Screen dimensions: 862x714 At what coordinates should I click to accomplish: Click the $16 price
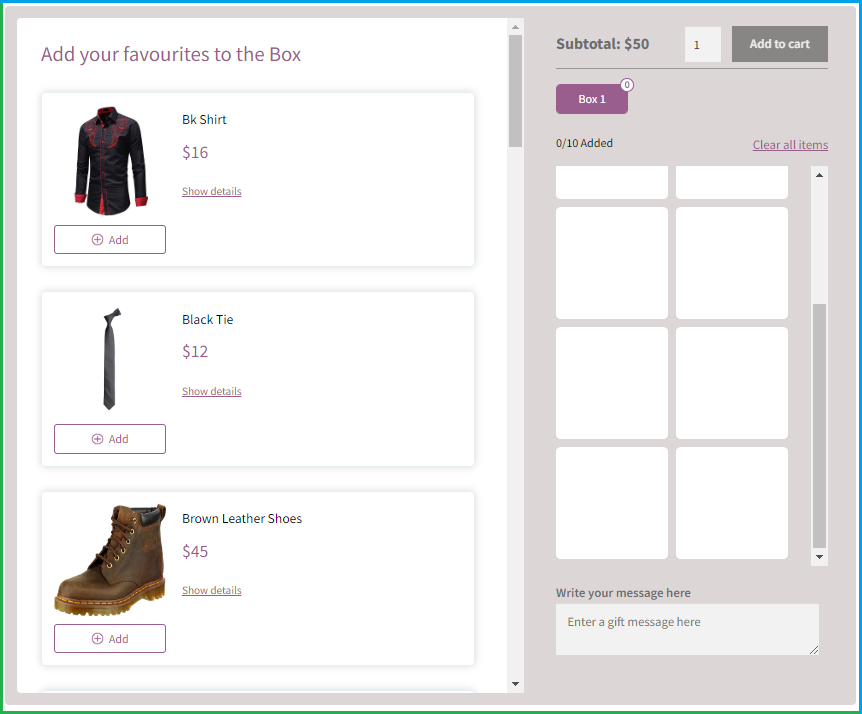coord(195,152)
